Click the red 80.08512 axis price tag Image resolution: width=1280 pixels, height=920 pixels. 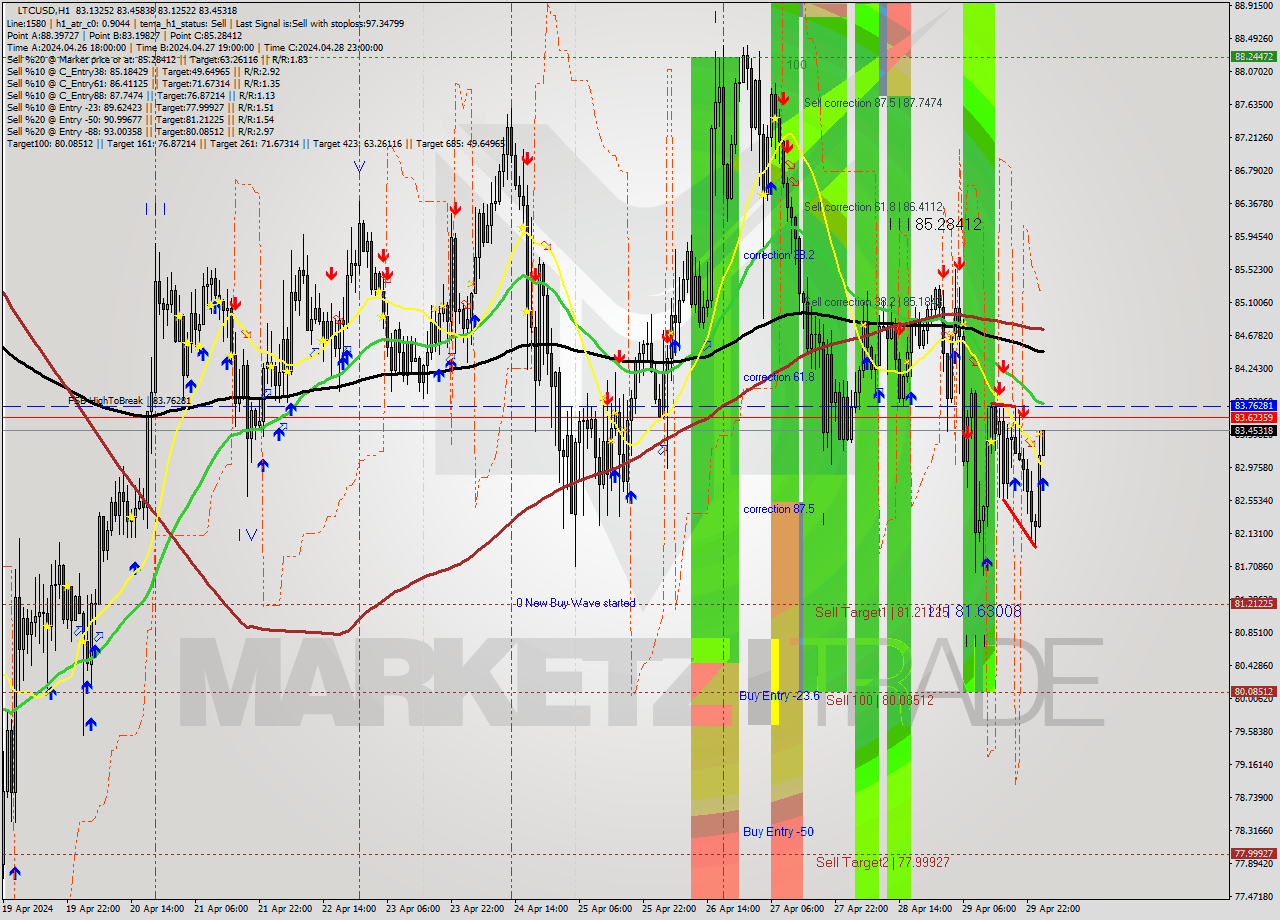pyautogui.click(x=1254, y=691)
